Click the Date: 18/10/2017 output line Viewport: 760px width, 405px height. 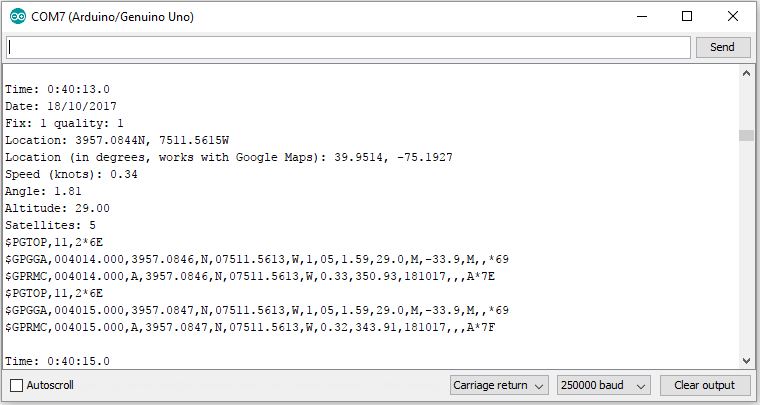(61, 106)
